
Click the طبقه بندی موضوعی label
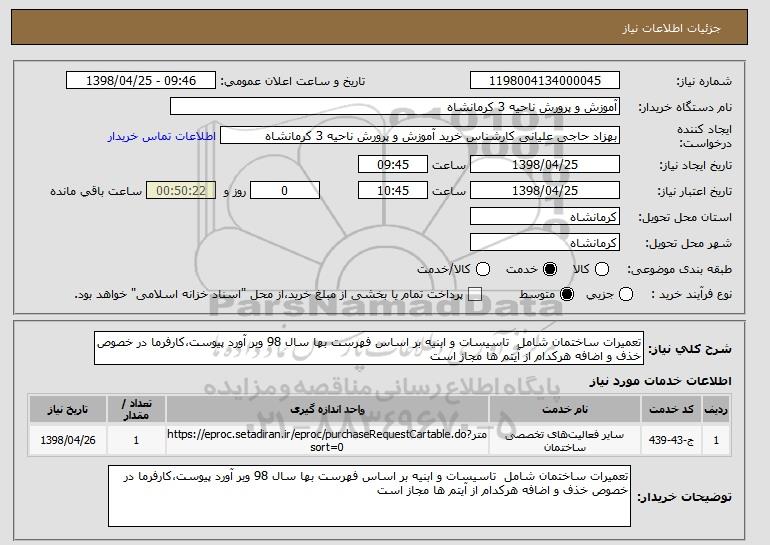point(679,269)
